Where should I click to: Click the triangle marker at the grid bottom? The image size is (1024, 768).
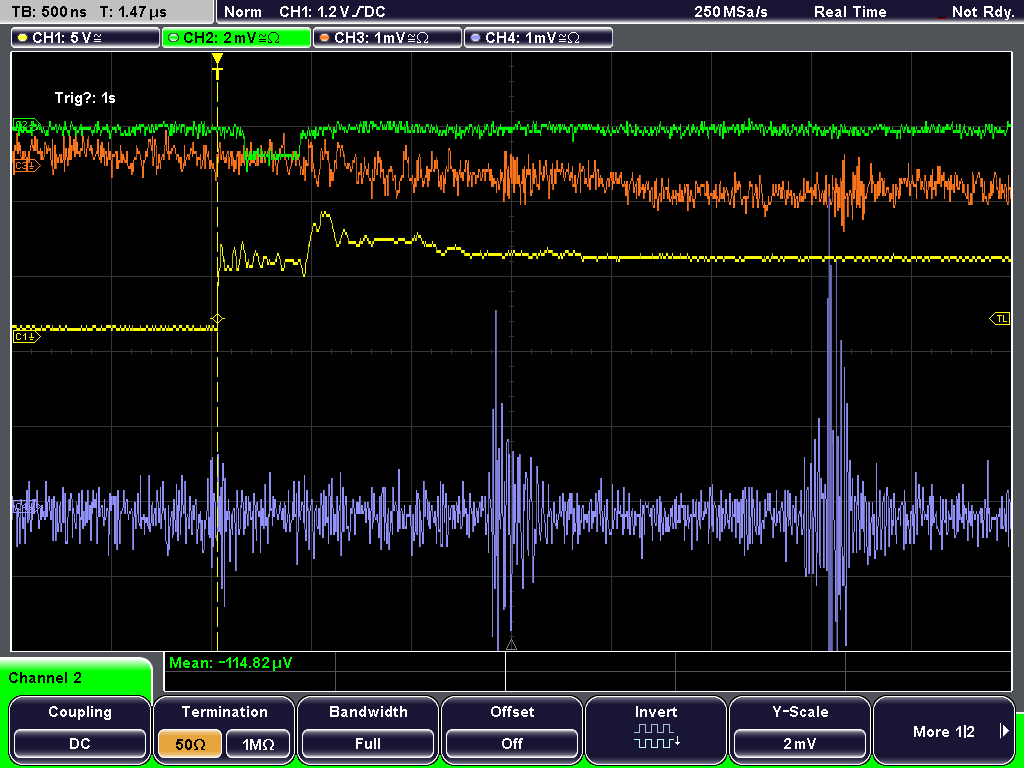point(511,645)
